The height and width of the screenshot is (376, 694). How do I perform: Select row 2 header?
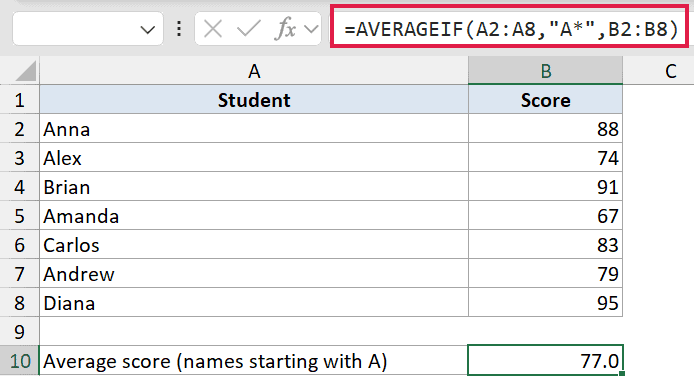pos(19,129)
